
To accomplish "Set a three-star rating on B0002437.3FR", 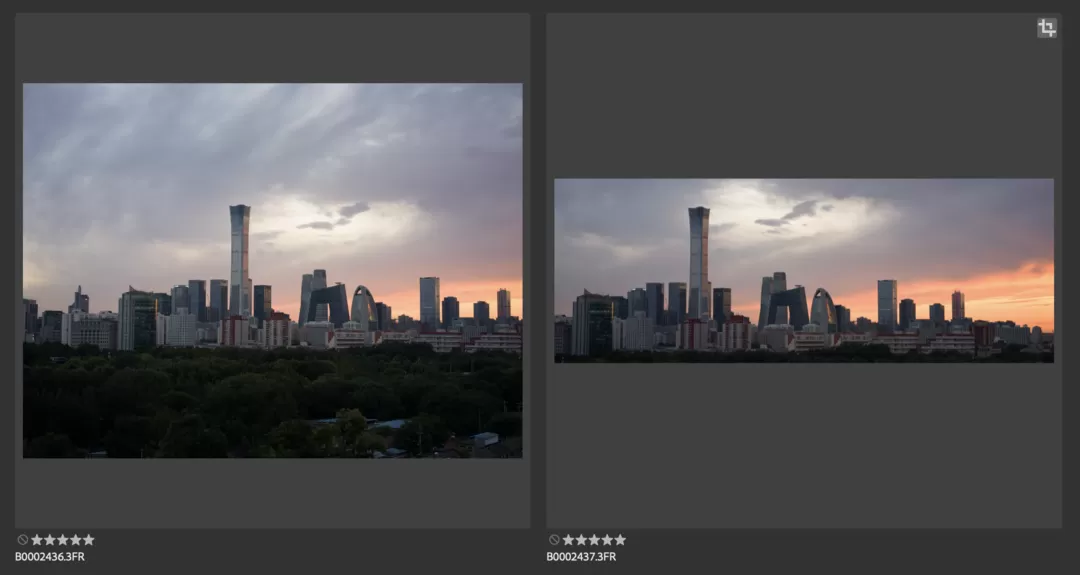I will pos(594,540).
